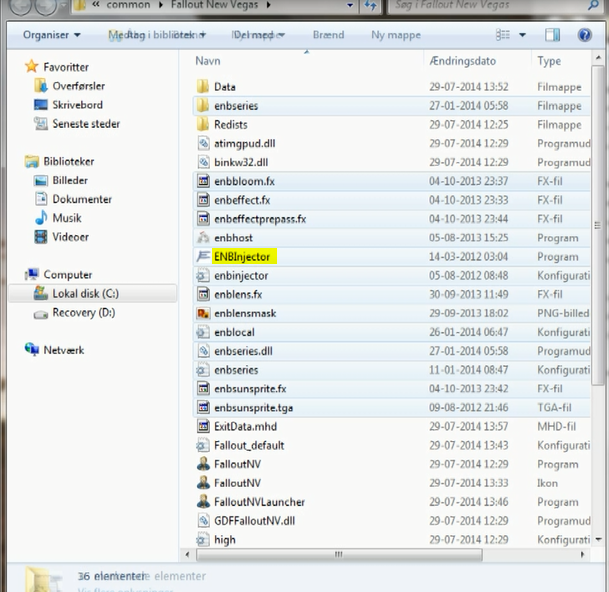Select enblens.fx file name
This screenshot has height=592, width=609.
click(238, 294)
